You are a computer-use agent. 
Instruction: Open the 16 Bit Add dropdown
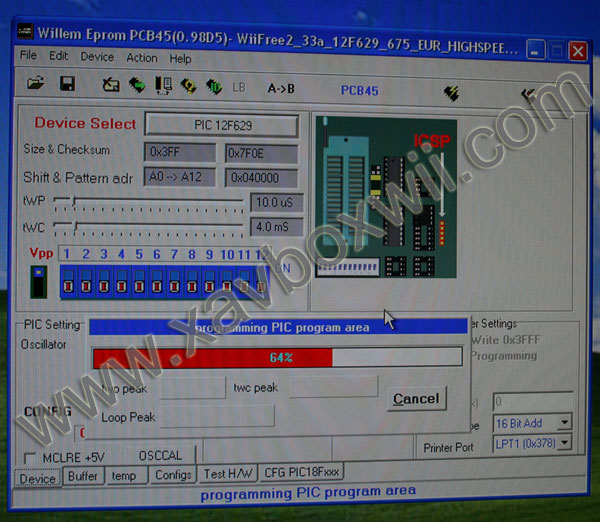pyautogui.click(x=564, y=422)
